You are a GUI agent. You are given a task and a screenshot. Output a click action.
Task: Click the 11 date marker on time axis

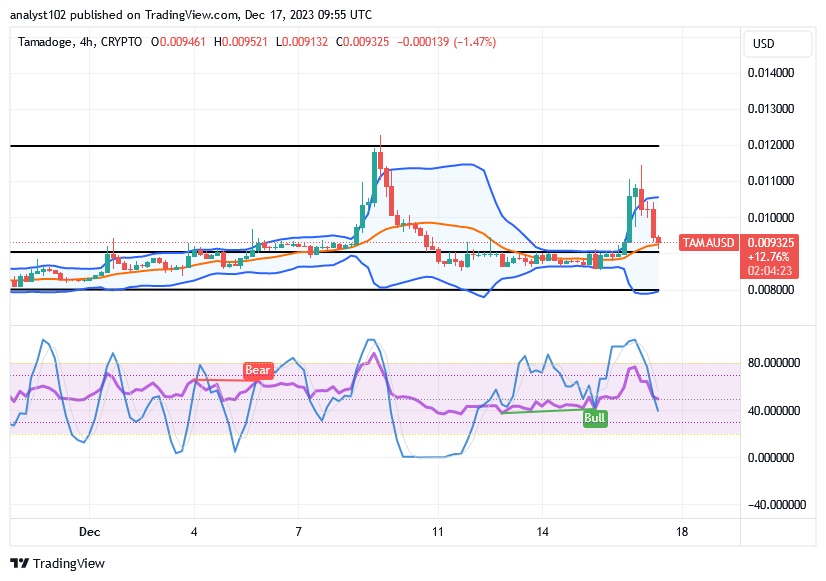(x=436, y=532)
